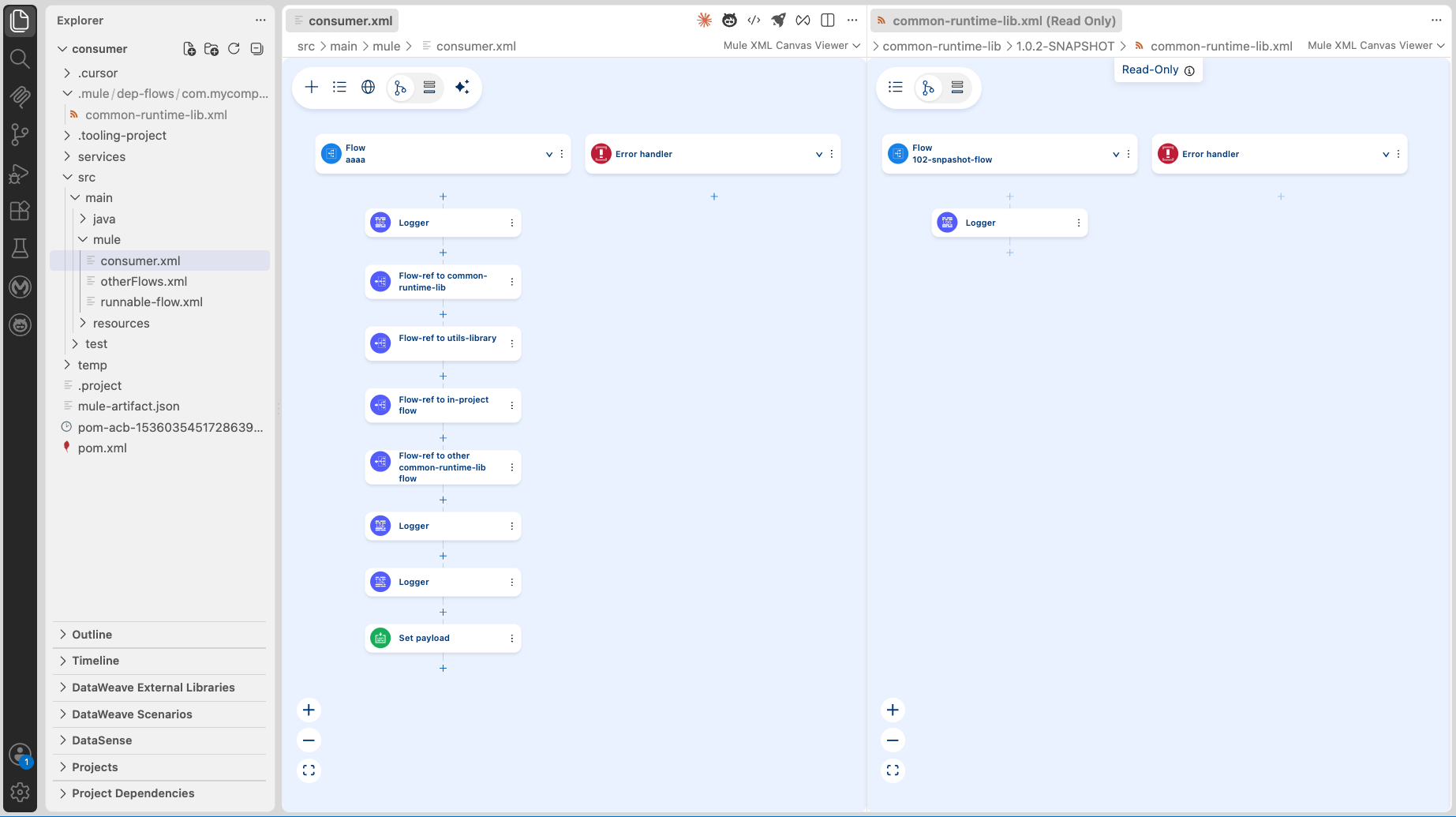Click the mule breadcrumb segment
This screenshot has width=1456, height=817.
[x=387, y=47]
